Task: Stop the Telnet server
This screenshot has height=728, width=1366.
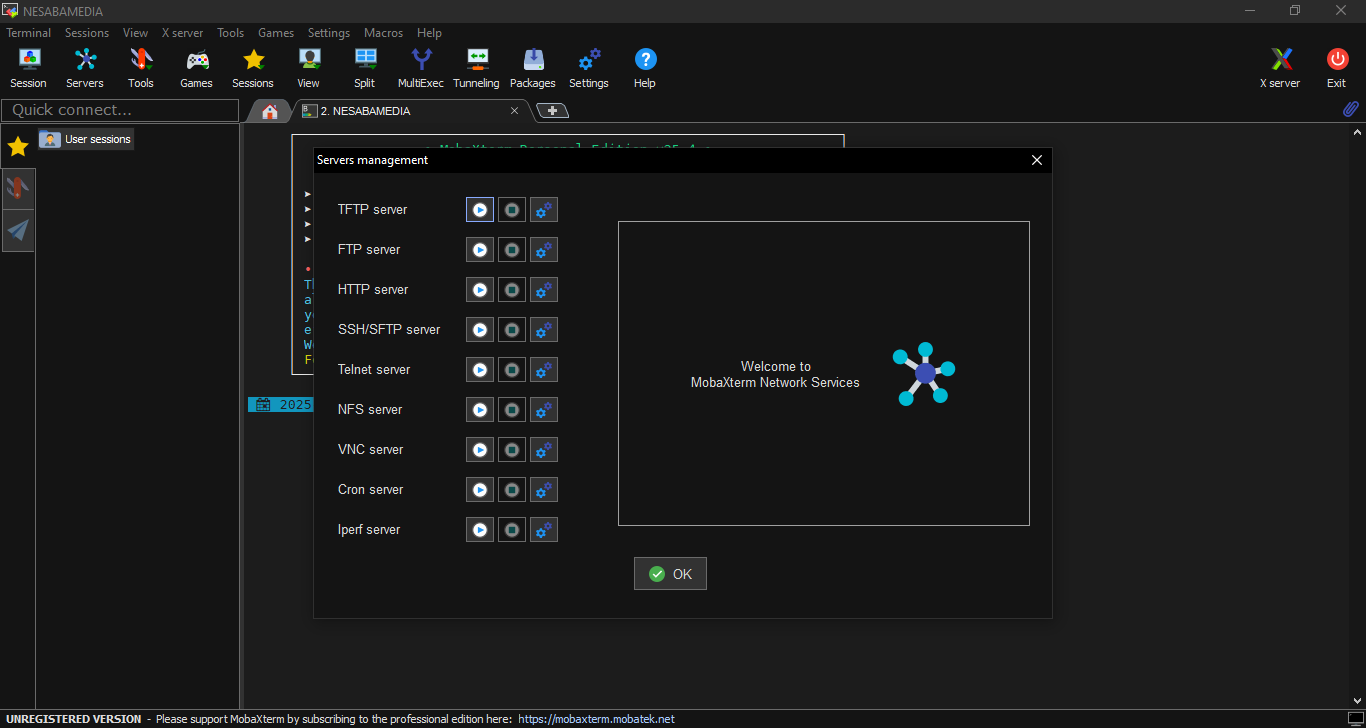Action: (x=512, y=370)
